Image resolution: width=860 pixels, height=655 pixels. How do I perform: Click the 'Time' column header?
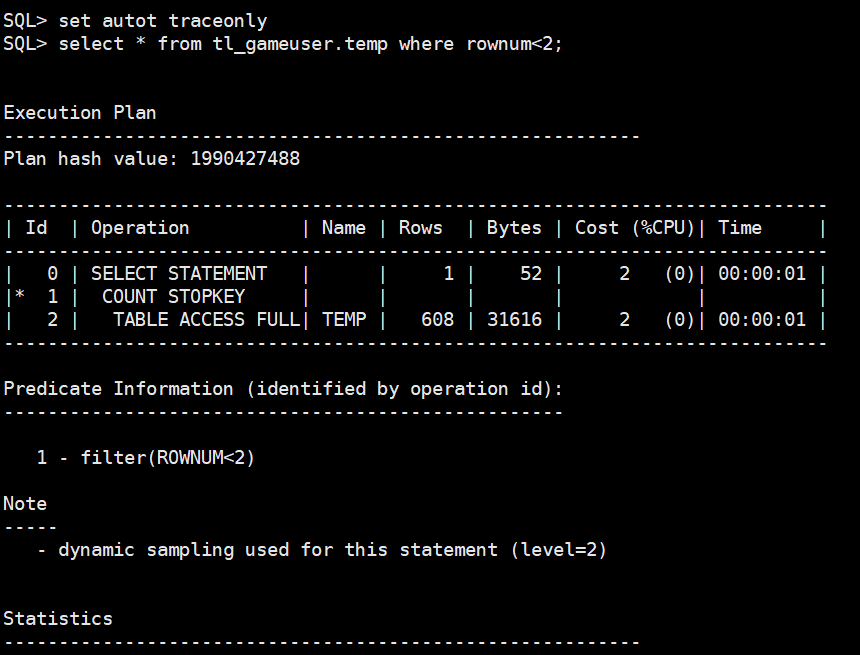coord(739,227)
